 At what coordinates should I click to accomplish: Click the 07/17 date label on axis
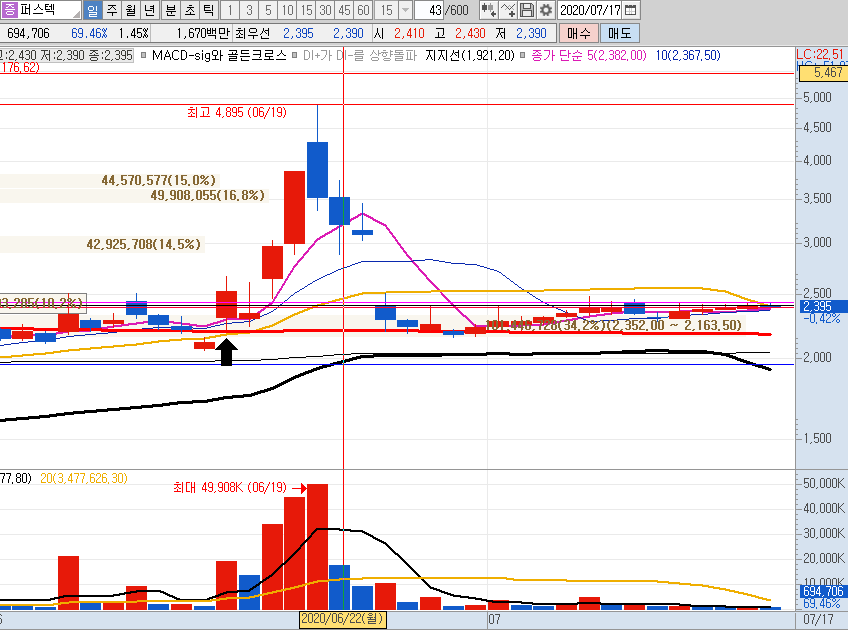click(x=818, y=620)
